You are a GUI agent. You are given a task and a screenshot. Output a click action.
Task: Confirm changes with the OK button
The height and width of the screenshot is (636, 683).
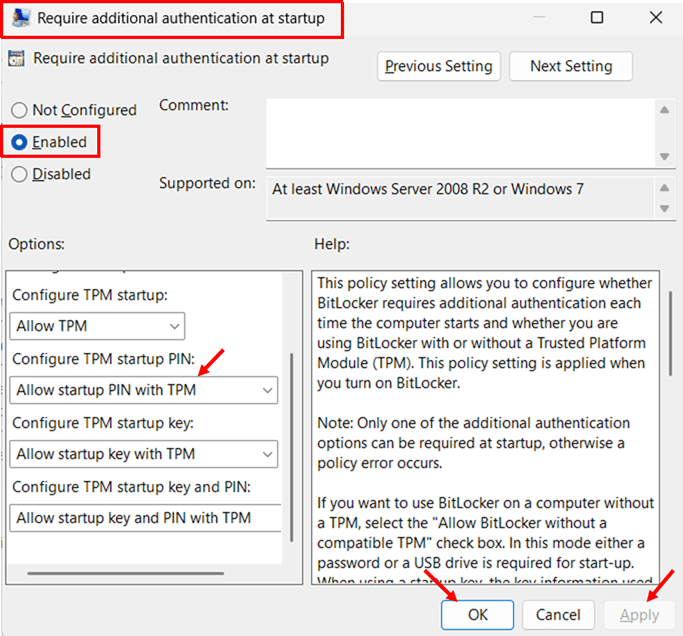pyautogui.click(x=477, y=614)
